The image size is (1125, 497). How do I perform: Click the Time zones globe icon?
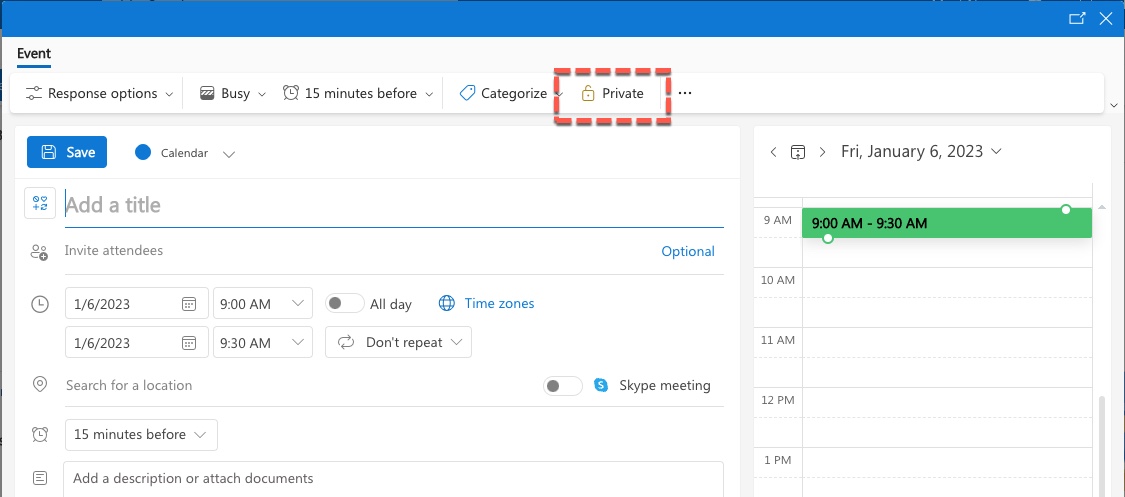tap(446, 303)
